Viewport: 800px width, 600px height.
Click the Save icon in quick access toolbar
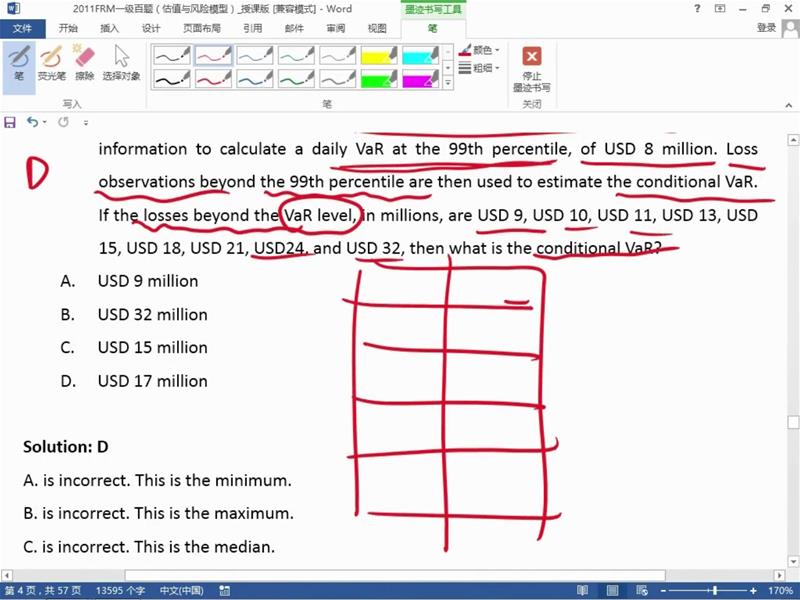(x=10, y=122)
